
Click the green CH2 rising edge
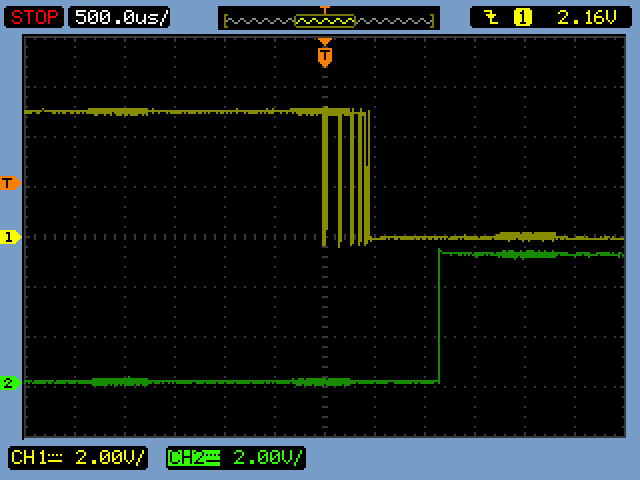[439, 315]
